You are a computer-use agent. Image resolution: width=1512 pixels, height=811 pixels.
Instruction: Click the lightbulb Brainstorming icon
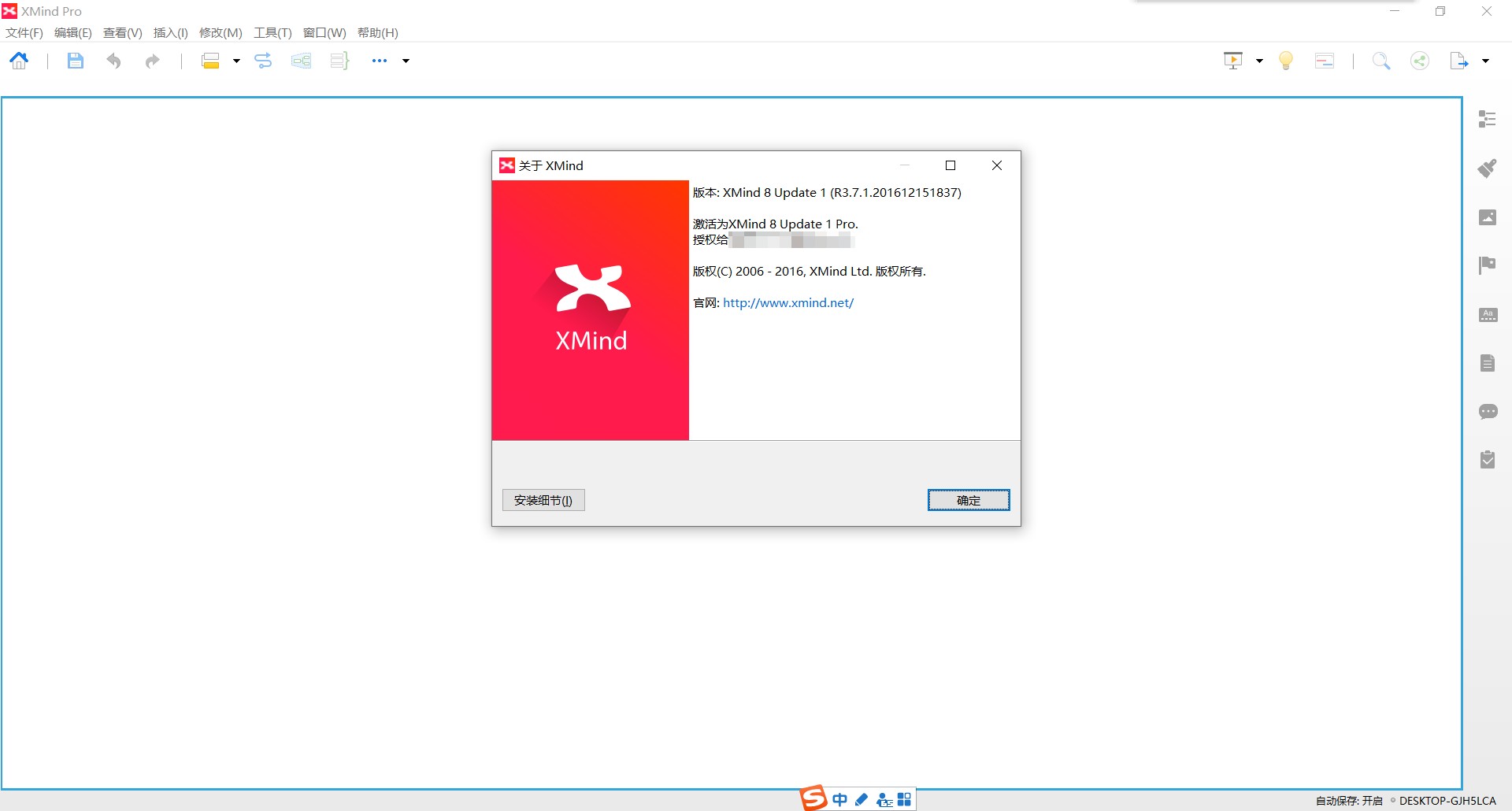(1285, 61)
